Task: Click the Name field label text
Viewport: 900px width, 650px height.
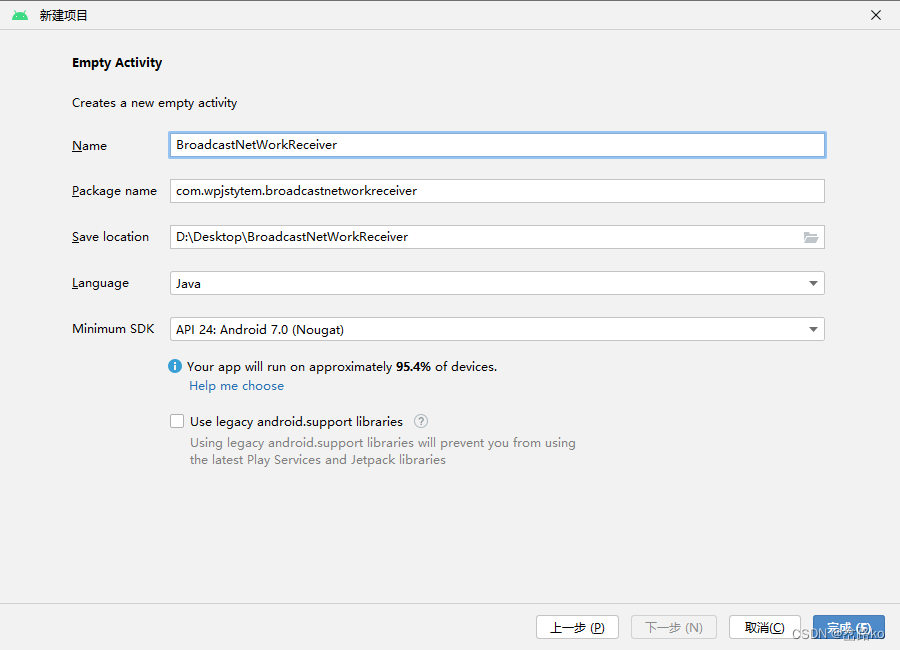Action: coord(90,146)
